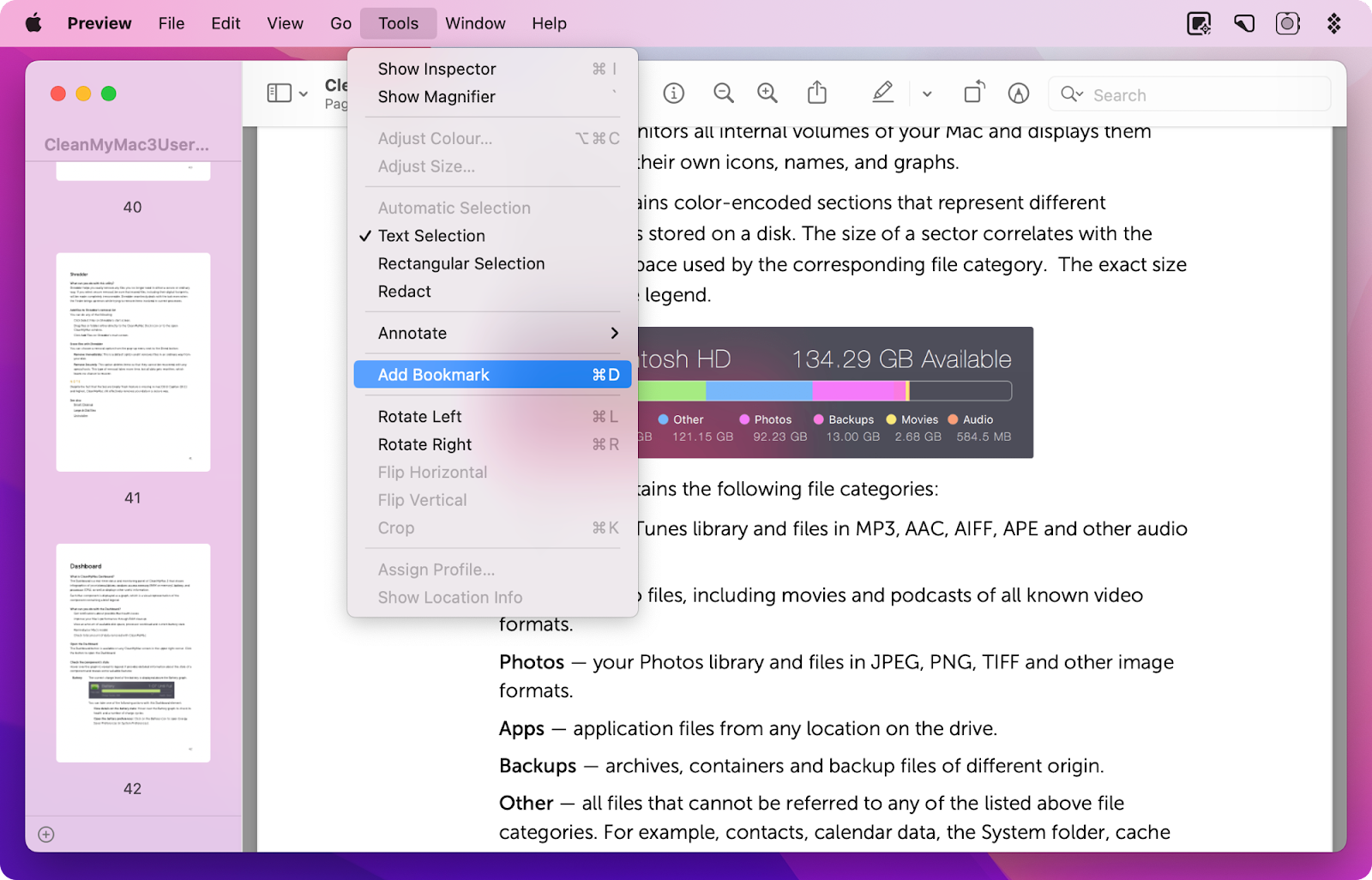Click the '121.15 GB' value

point(703,437)
